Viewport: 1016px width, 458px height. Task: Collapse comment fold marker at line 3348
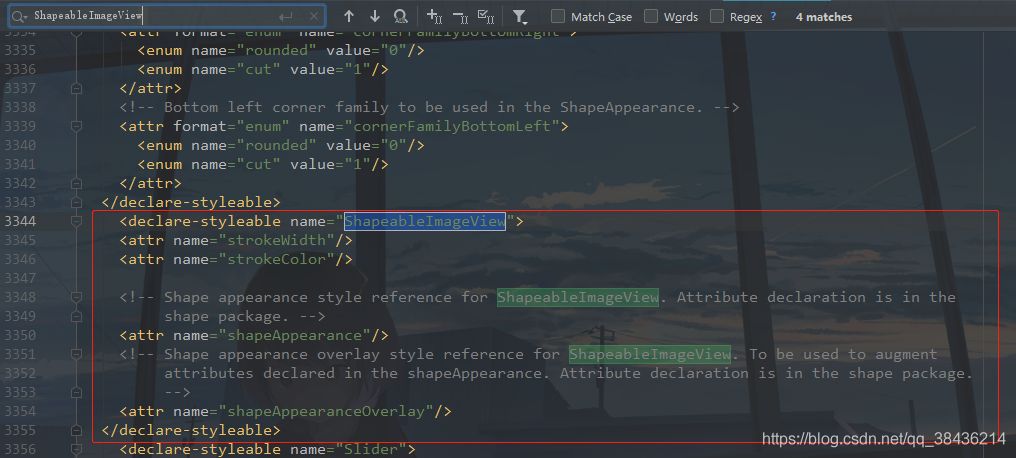(x=76, y=297)
